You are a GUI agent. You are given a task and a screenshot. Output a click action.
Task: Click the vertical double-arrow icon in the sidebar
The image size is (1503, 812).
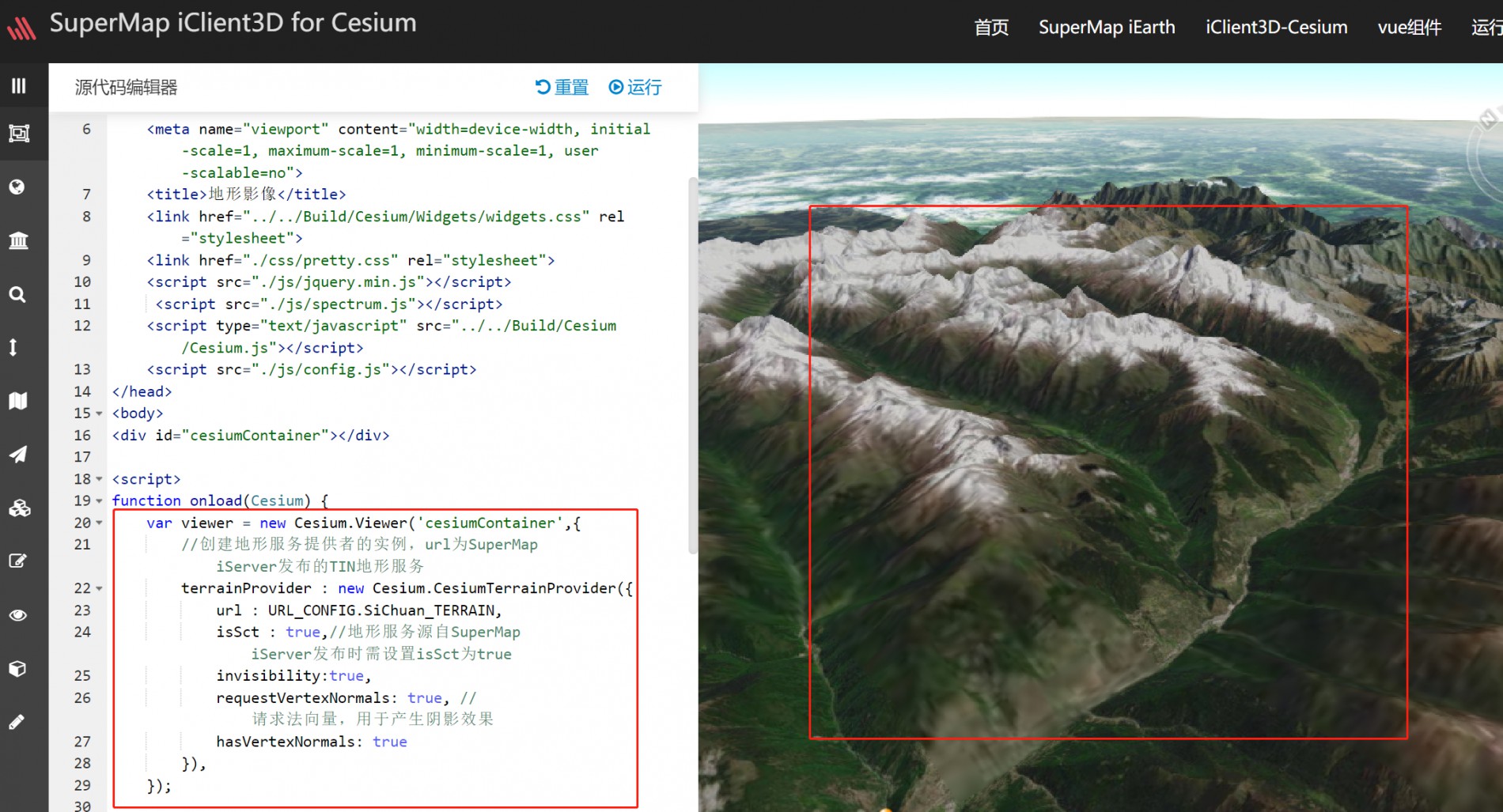coord(13,347)
